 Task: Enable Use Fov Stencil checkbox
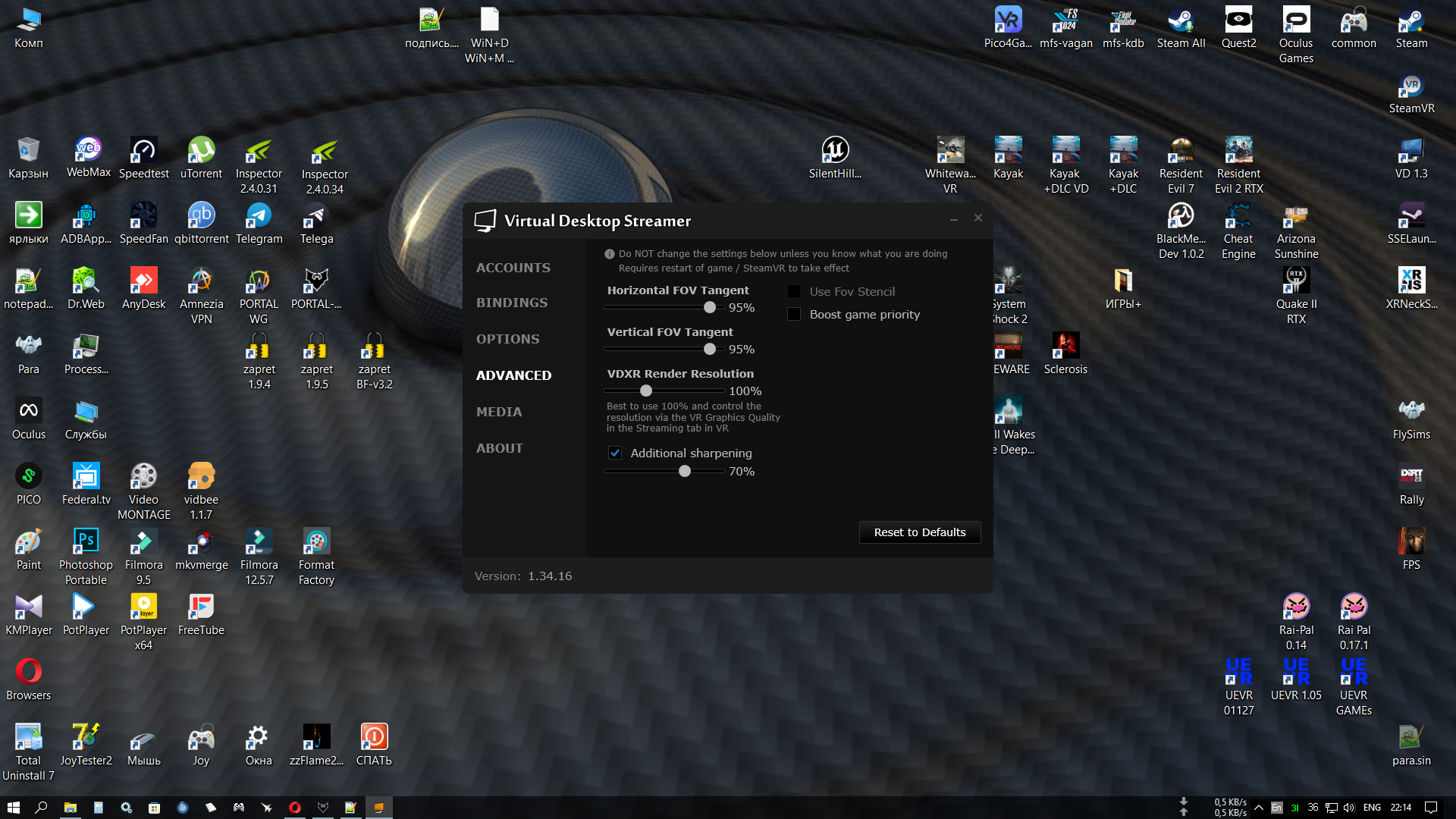pyautogui.click(x=794, y=291)
